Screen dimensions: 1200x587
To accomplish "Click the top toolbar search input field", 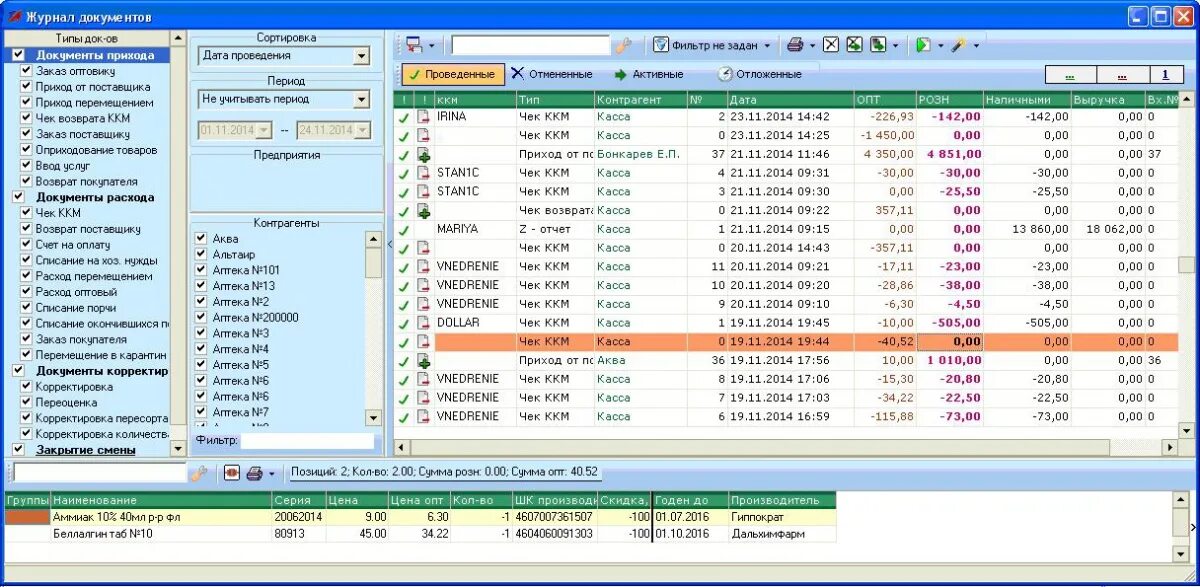I will (x=530, y=45).
